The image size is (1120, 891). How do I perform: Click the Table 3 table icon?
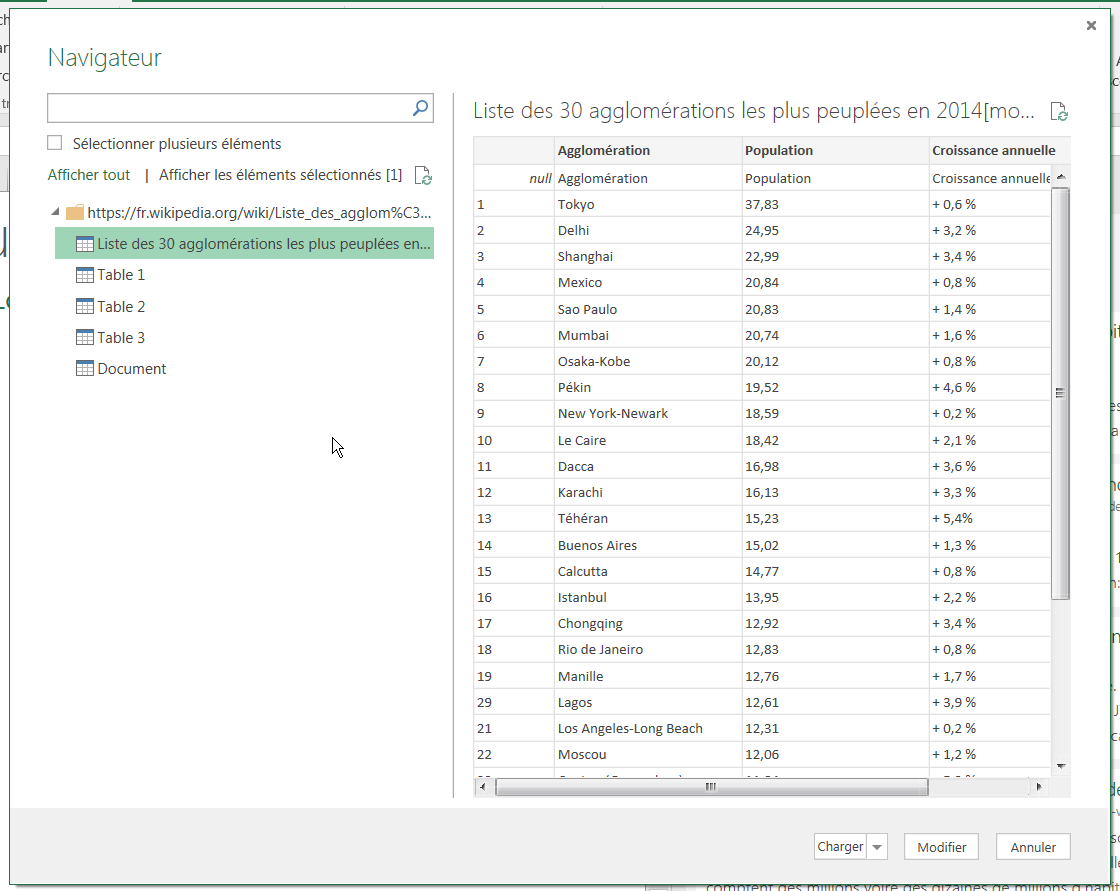85,338
